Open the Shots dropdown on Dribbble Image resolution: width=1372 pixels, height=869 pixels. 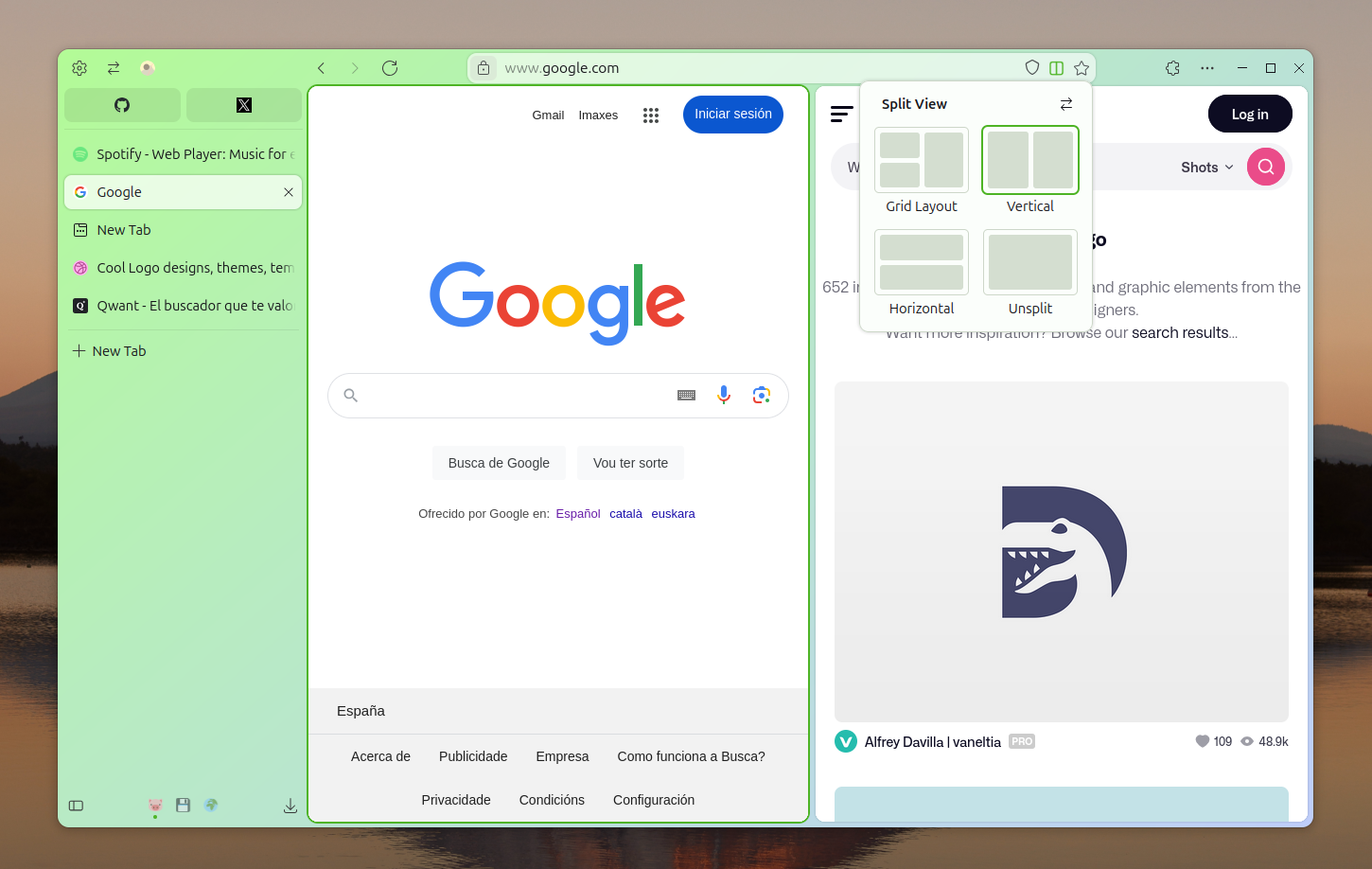click(x=1205, y=167)
